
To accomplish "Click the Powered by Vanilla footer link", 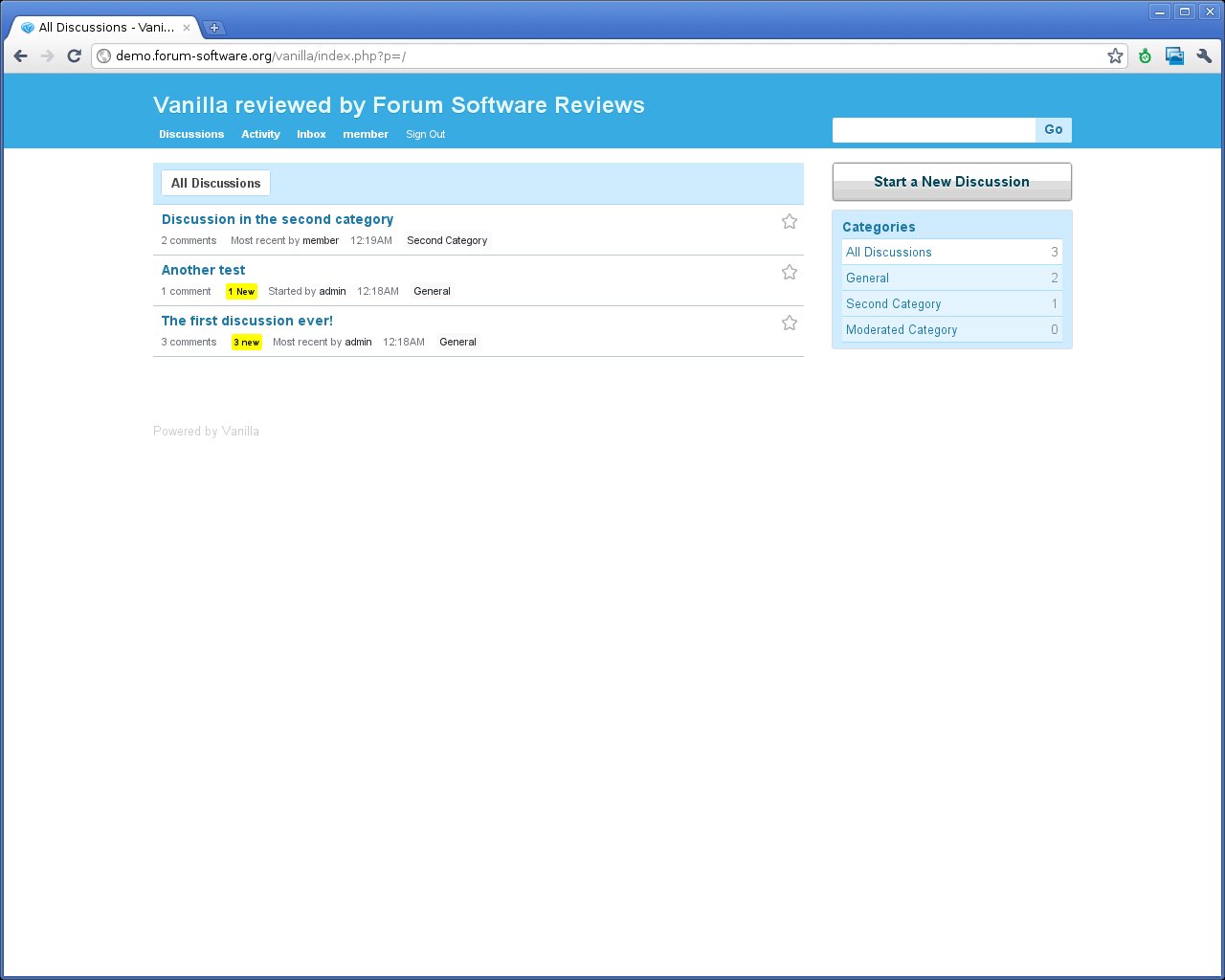I will pos(206,431).
